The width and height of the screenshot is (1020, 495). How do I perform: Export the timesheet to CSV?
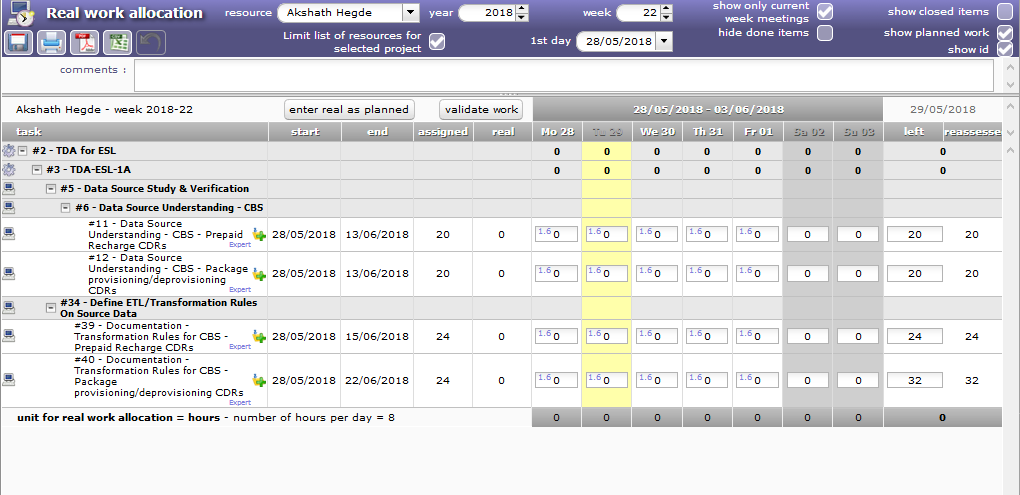tap(119, 43)
